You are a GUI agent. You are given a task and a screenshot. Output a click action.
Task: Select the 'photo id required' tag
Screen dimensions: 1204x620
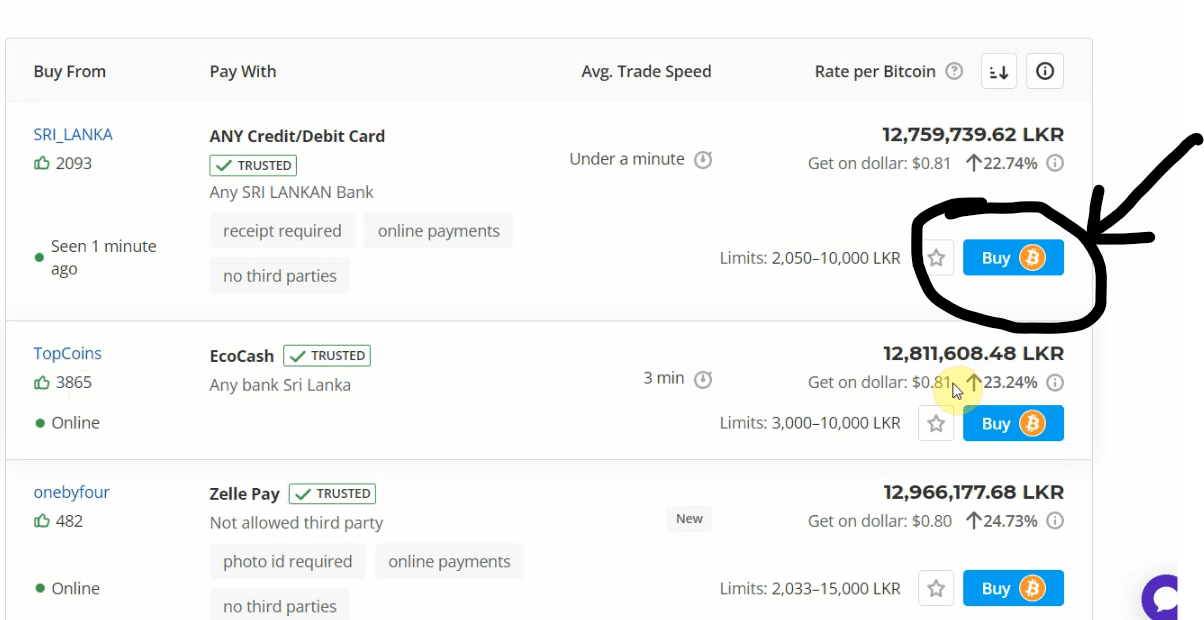[x=288, y=561]
